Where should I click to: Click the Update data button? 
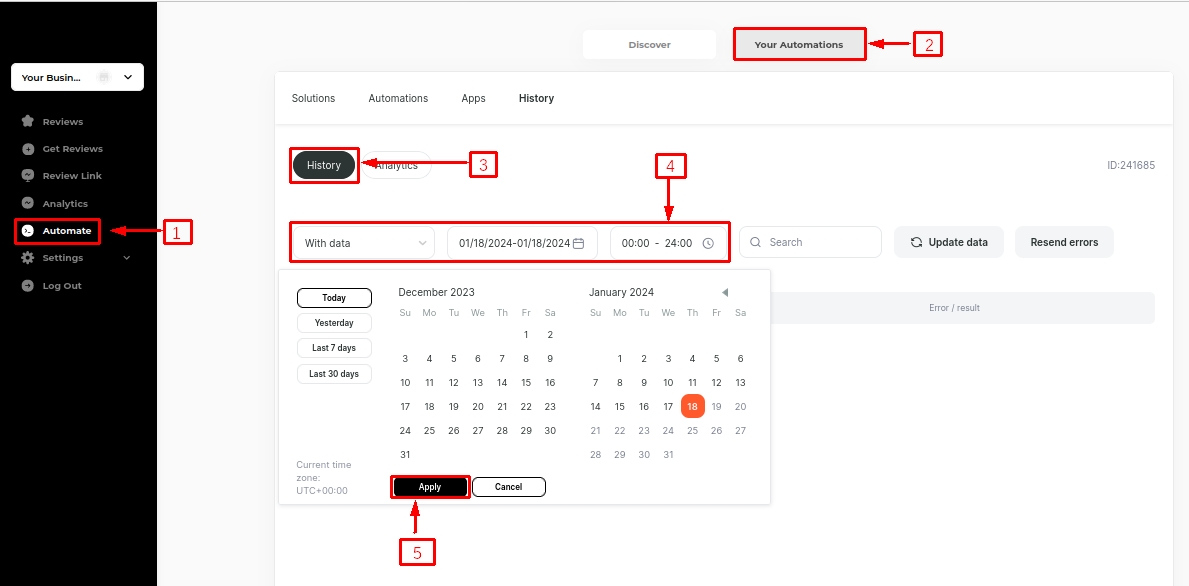948,242
